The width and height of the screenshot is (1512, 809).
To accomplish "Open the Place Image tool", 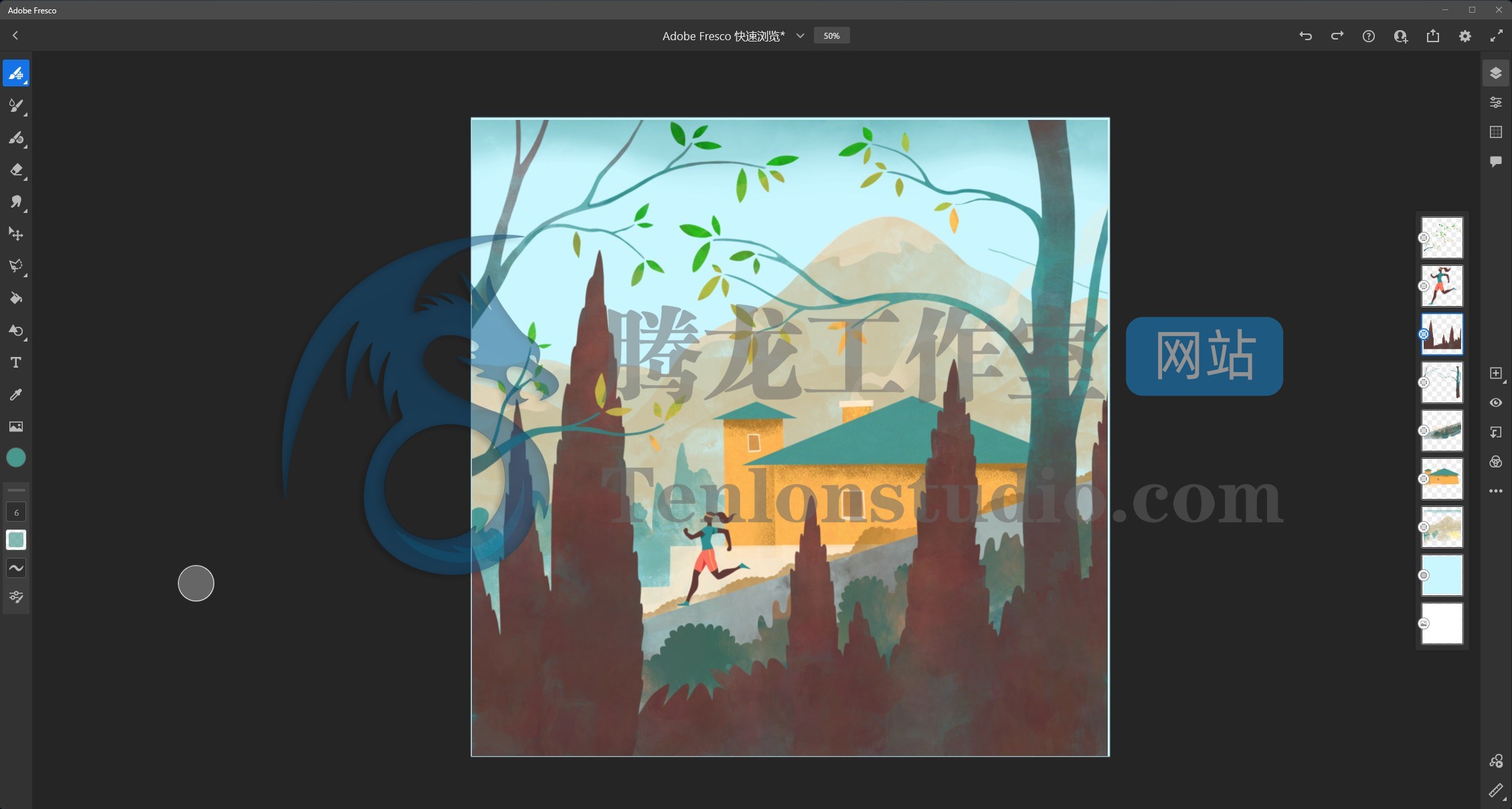I will point(16,427).
